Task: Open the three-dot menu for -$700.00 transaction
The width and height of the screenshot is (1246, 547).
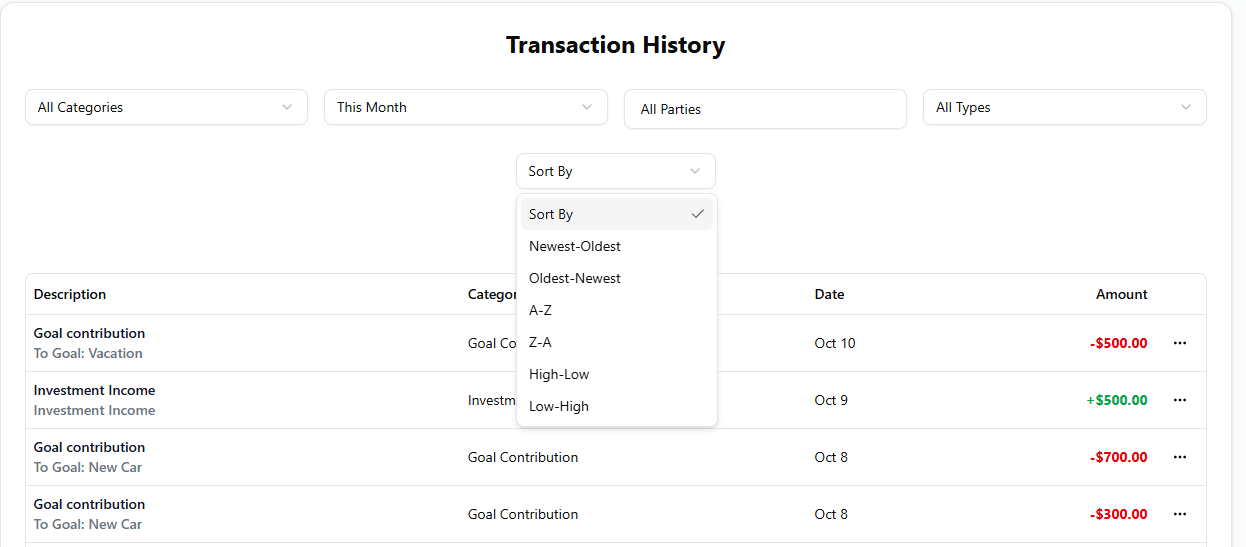Action: 1180,457
